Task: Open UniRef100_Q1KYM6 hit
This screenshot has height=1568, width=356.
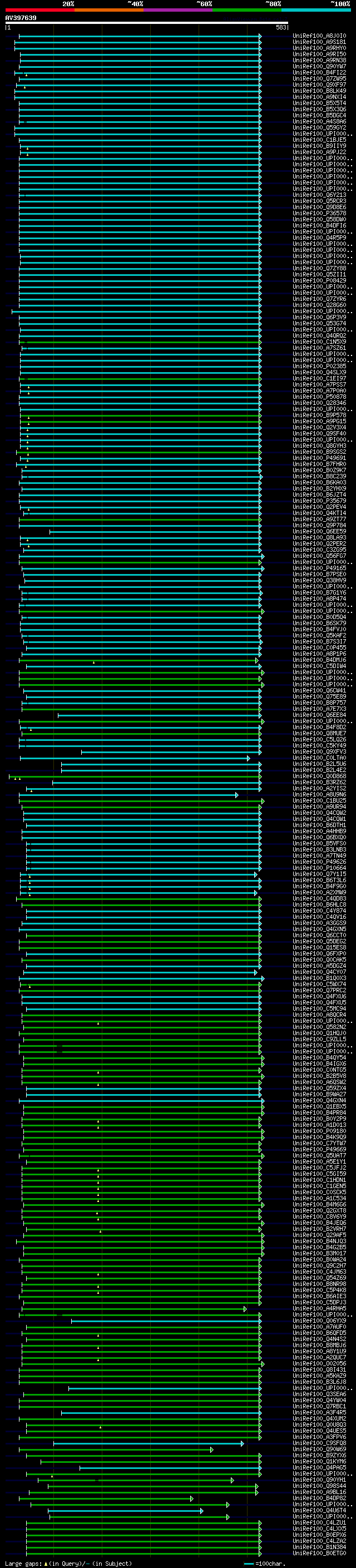Action: (319, 1461)
